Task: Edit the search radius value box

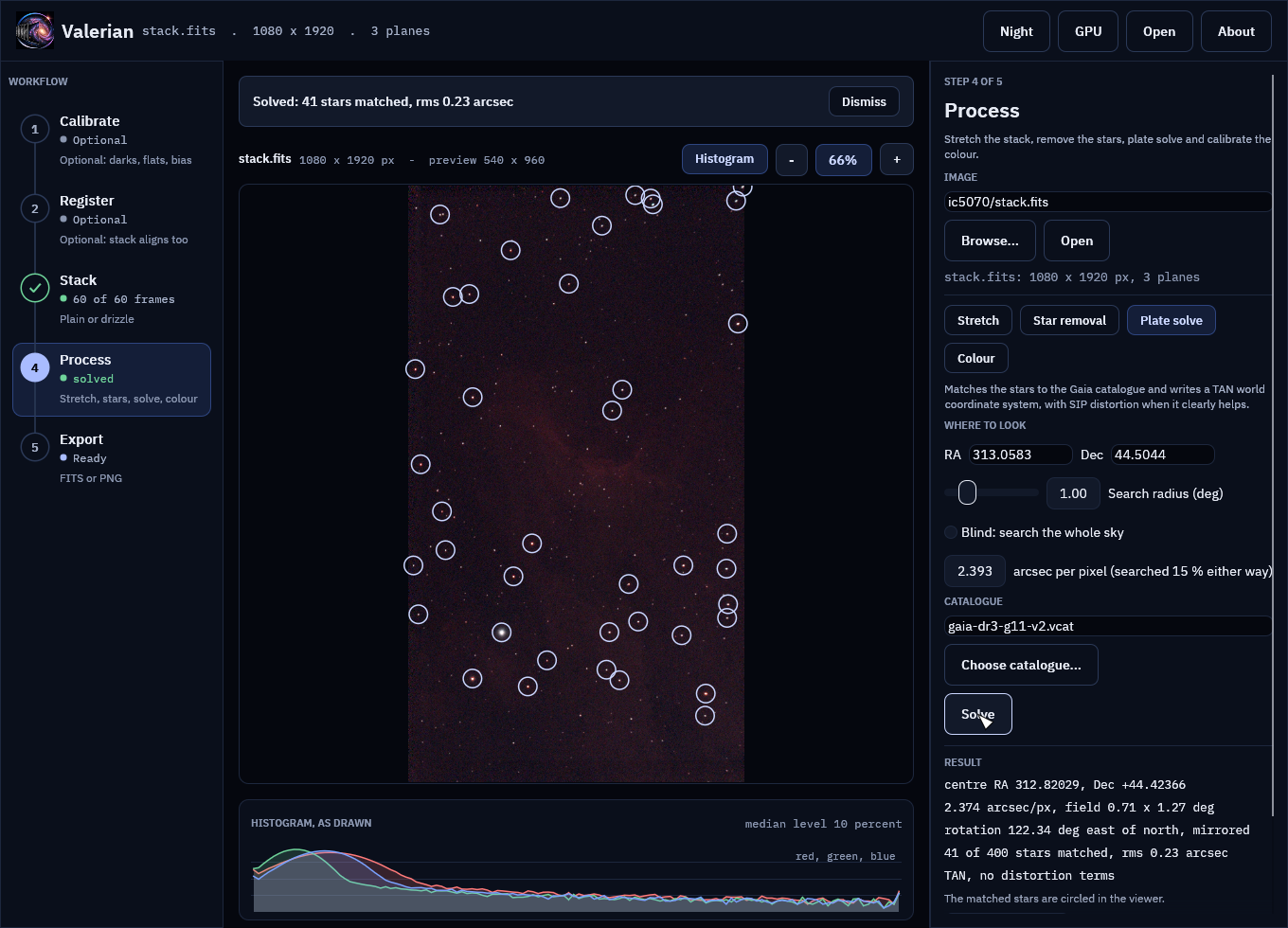Action: click(1073, 493)
